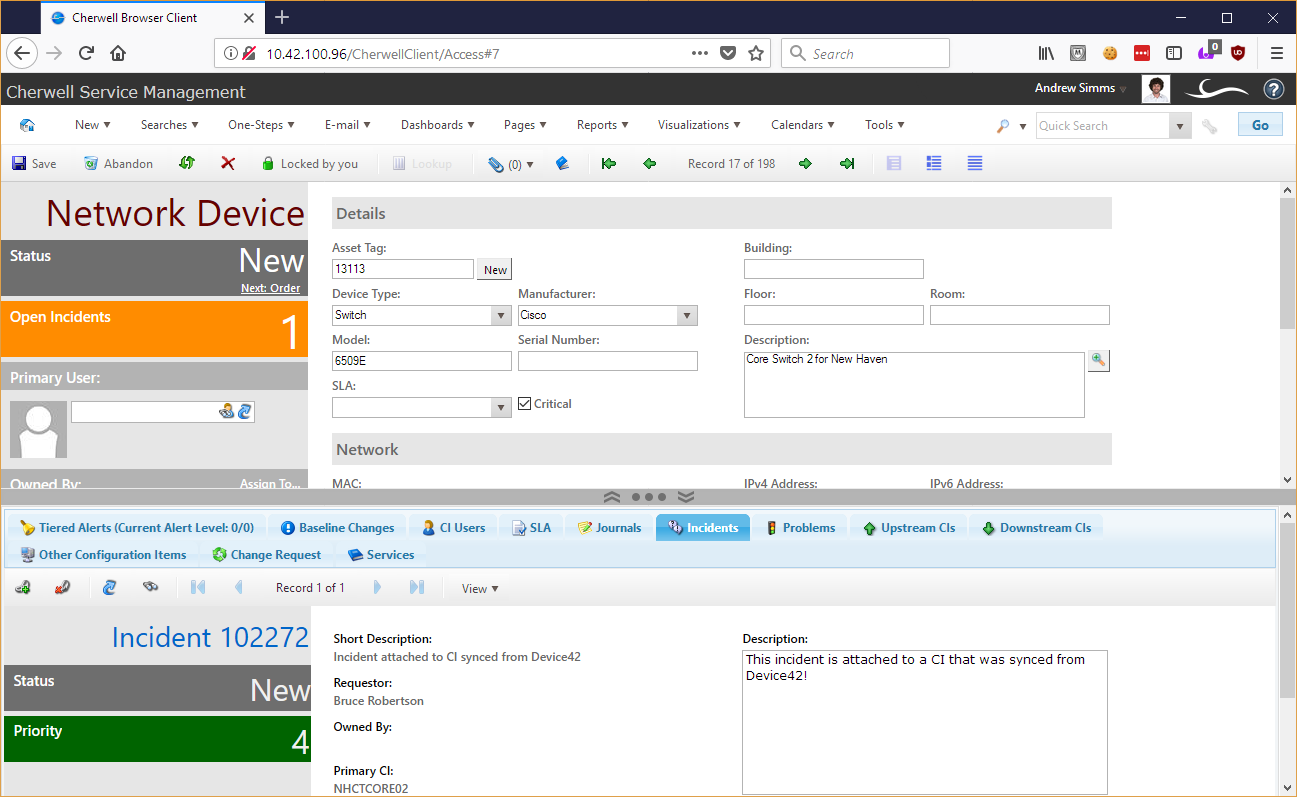
Task: Unlink the selected incident icon
Action: [63, 588]
